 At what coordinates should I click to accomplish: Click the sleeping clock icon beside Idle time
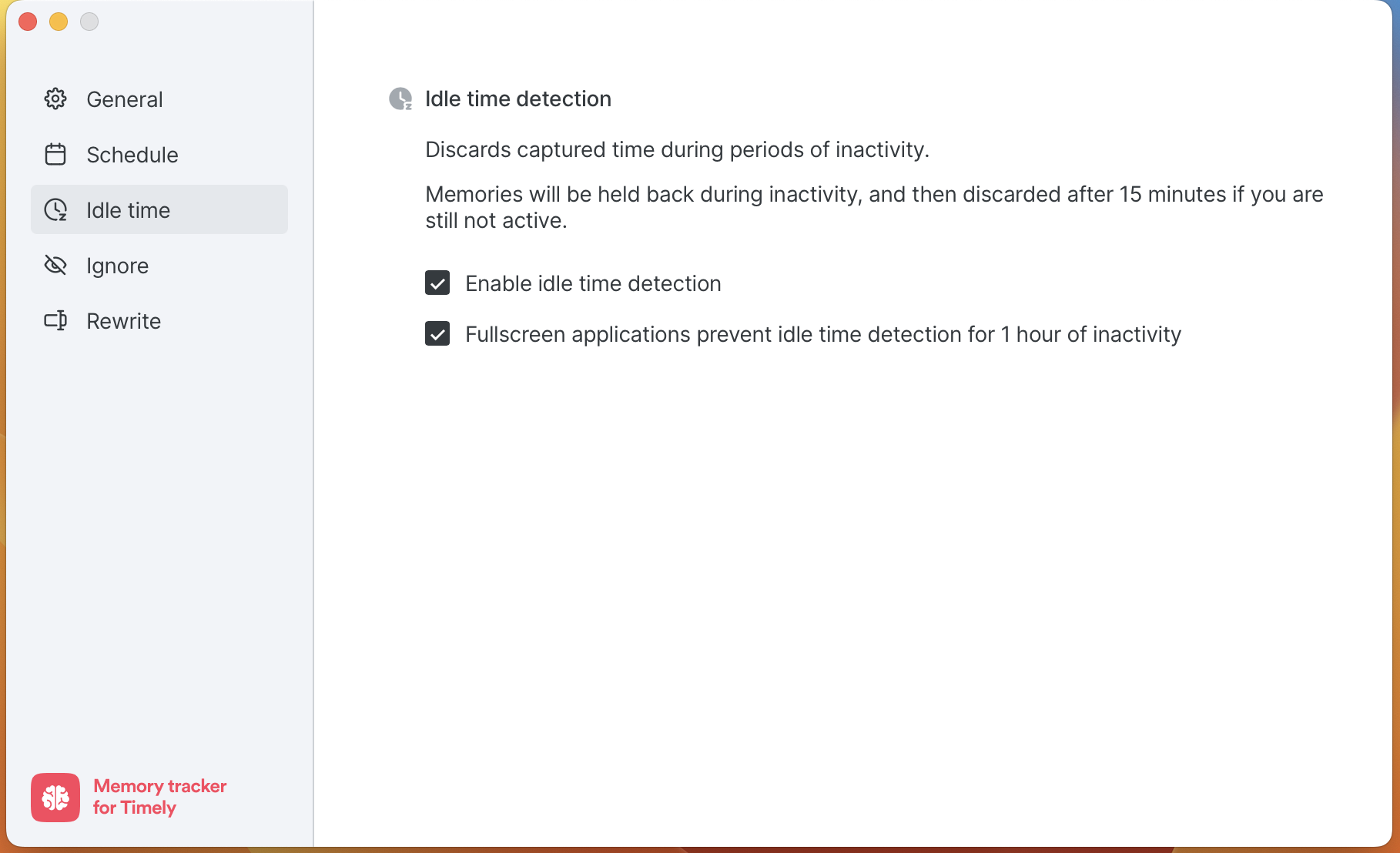pyautogui.click(x=55, y=209)
